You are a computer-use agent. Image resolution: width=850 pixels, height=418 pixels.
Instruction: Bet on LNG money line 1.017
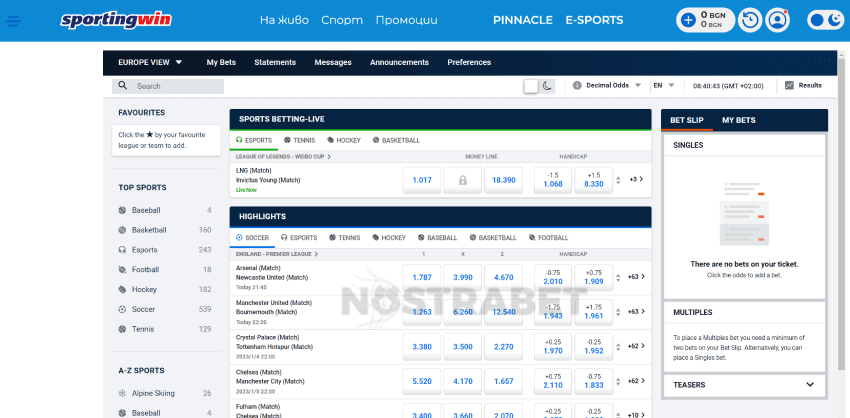point(422,180)
